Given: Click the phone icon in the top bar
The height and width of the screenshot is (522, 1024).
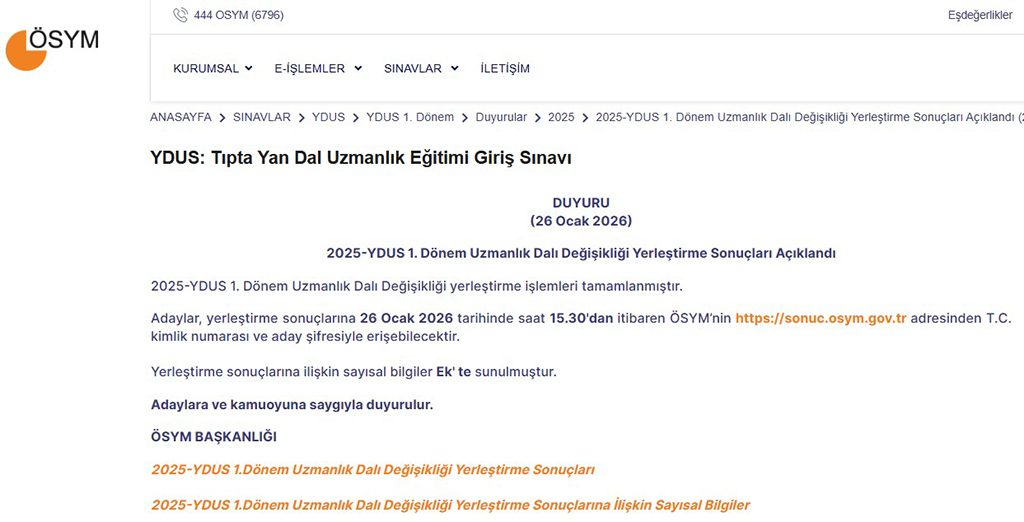Looking at the screenshot, I should click(180, 15).
